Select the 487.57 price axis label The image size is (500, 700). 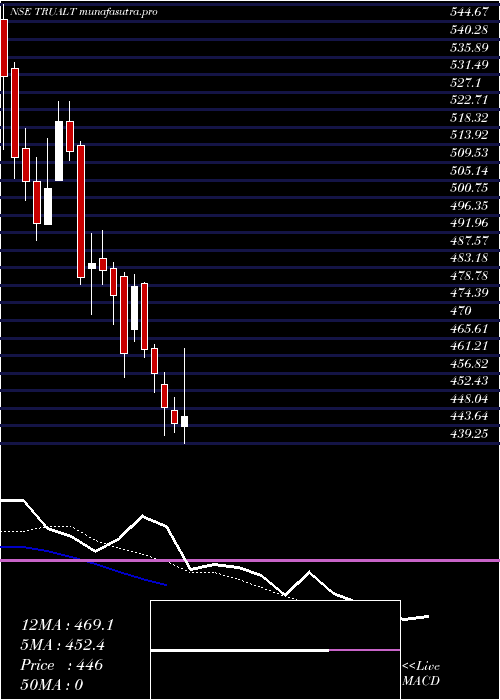coord(469,241)
